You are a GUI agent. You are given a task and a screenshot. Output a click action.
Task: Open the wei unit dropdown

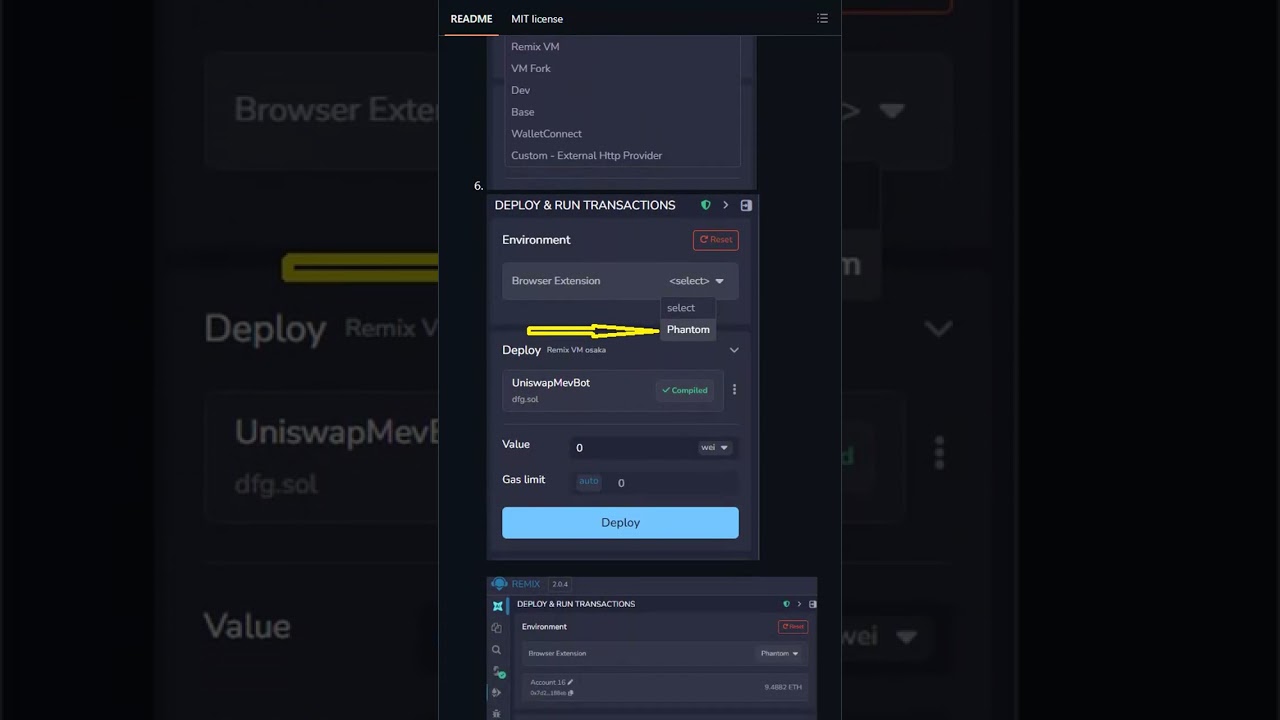pos(714,447)
